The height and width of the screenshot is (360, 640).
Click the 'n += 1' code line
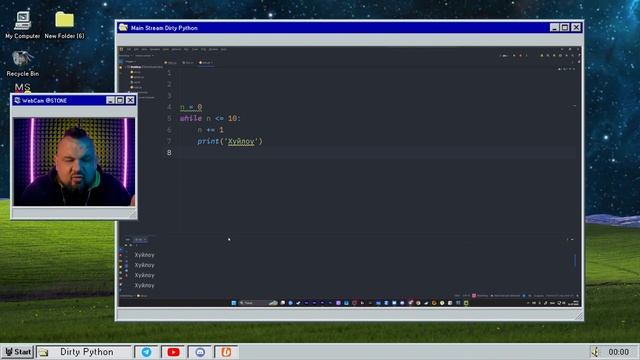[211, 130]
